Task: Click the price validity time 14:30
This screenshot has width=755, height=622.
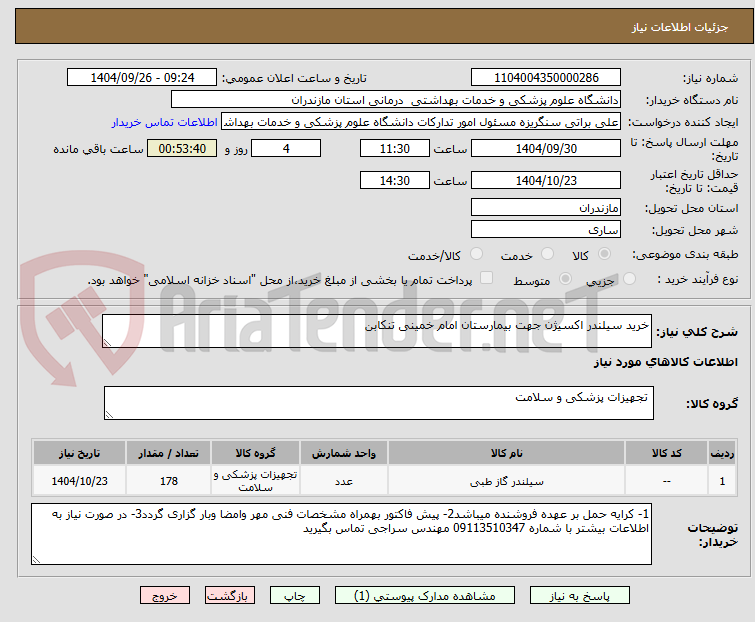Action: [395, 180]
